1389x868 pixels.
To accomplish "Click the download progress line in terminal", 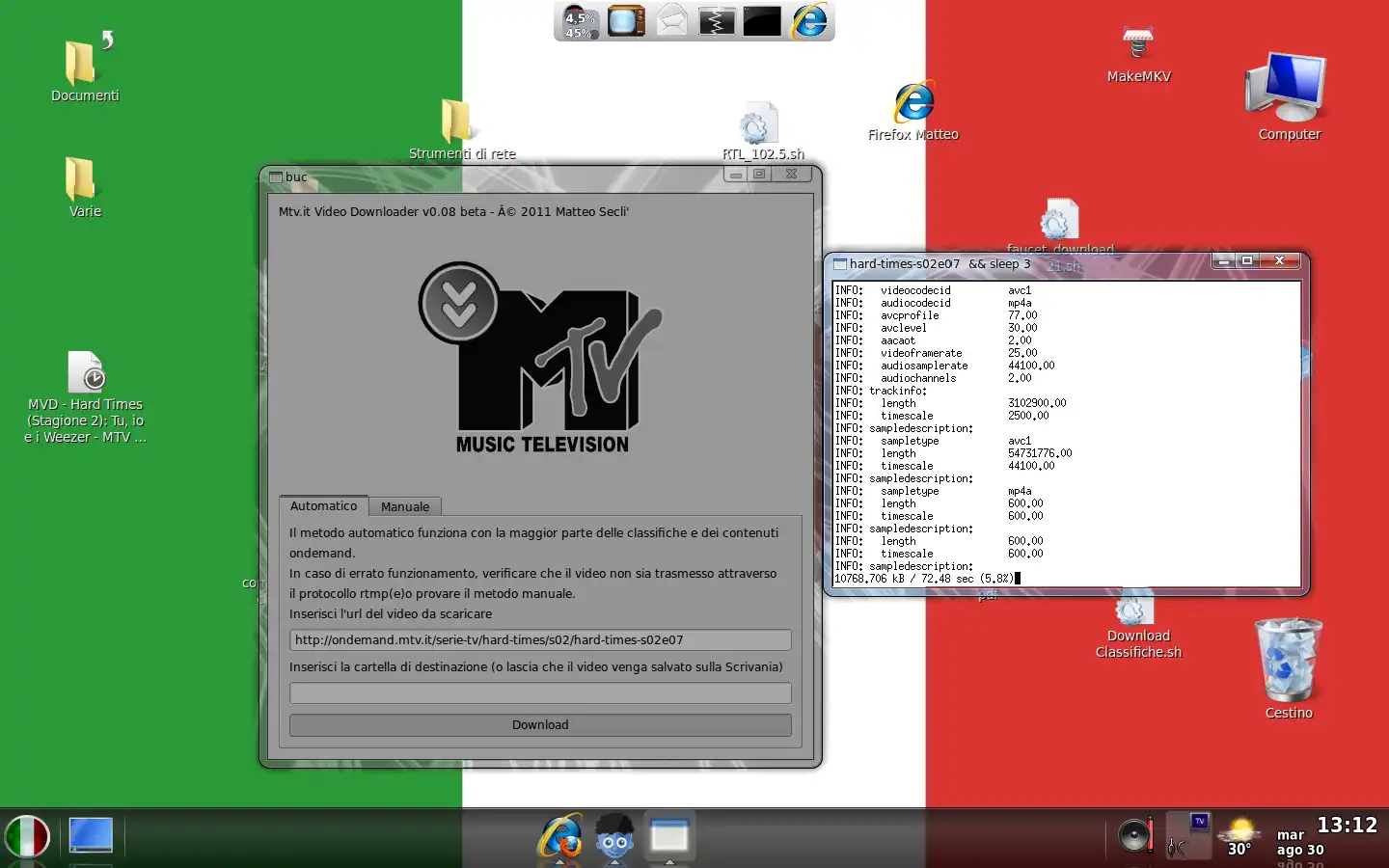I will point(927,579).
